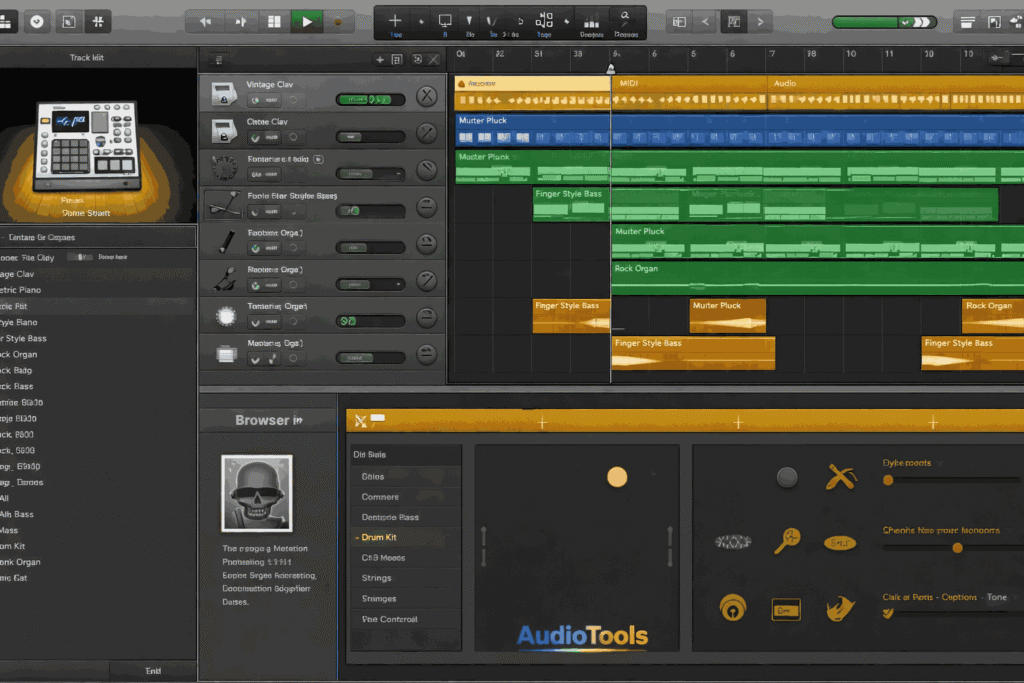
Task: Expand the Strings category in the patch list
Action: [380, 578]
